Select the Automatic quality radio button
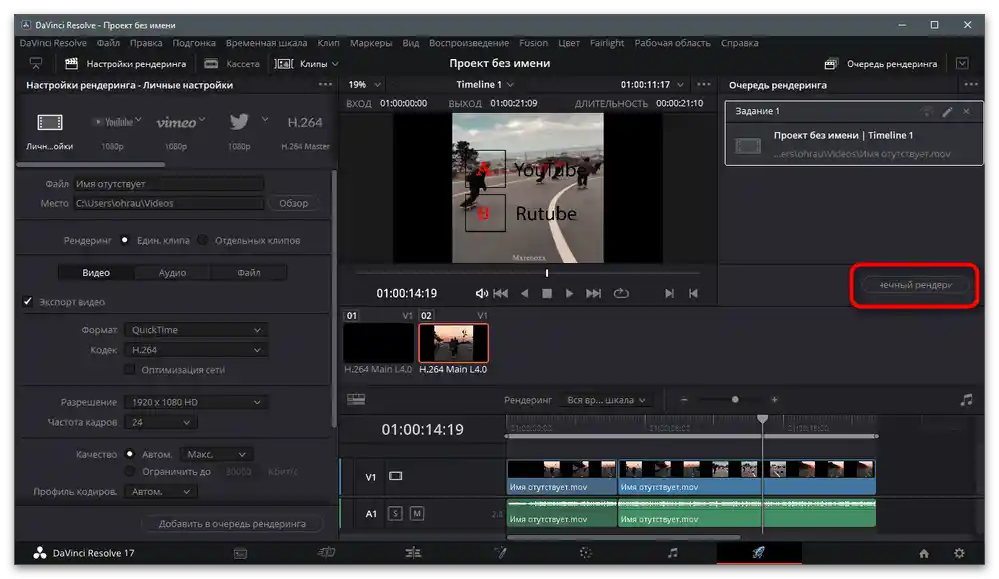 (130, 454)
